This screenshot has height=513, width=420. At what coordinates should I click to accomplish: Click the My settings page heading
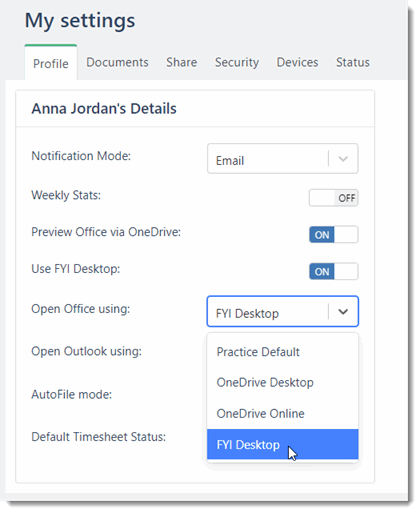(80, 21)
